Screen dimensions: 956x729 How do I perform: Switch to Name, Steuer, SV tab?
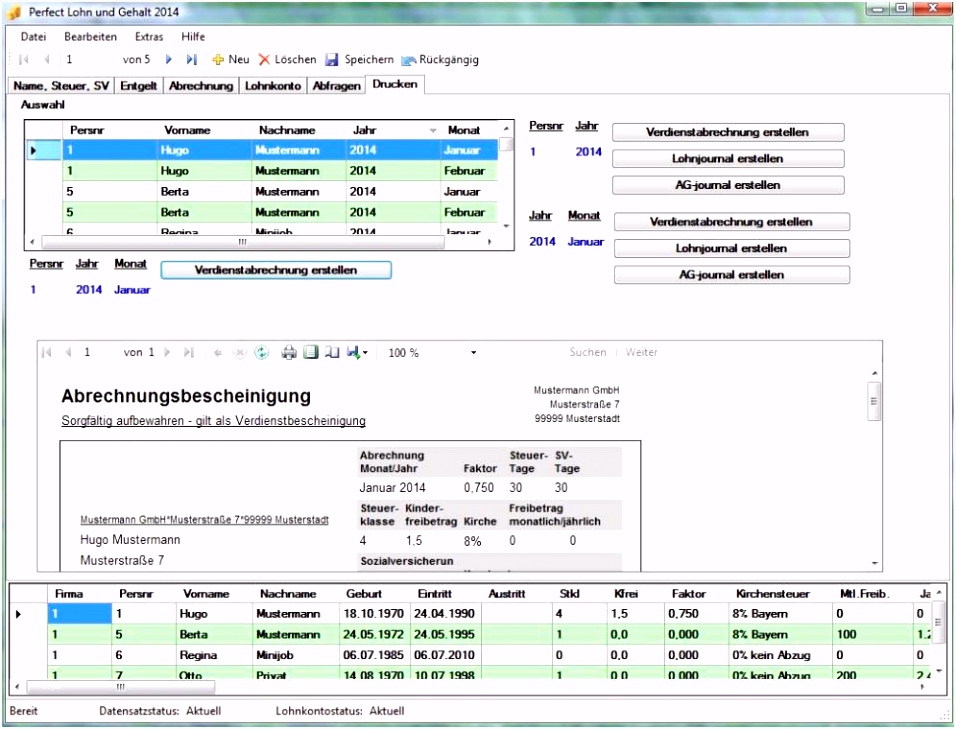click(x=61, y=86)
